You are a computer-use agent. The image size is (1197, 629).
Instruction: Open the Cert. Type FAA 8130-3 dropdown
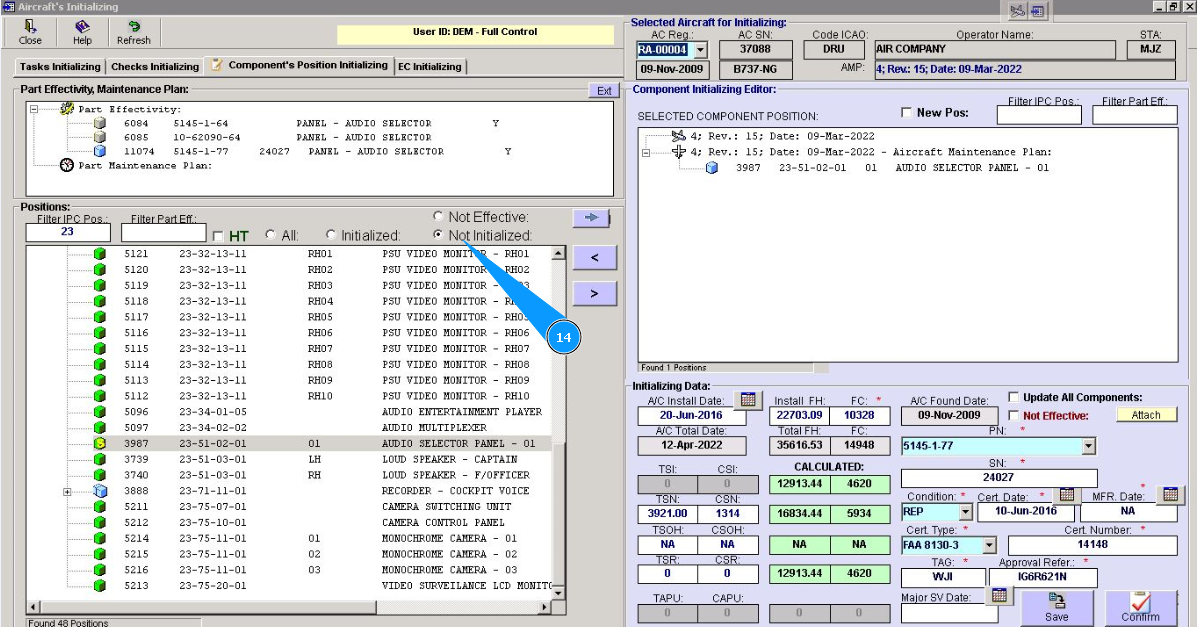pyautogui.click(x=989, y=545)
